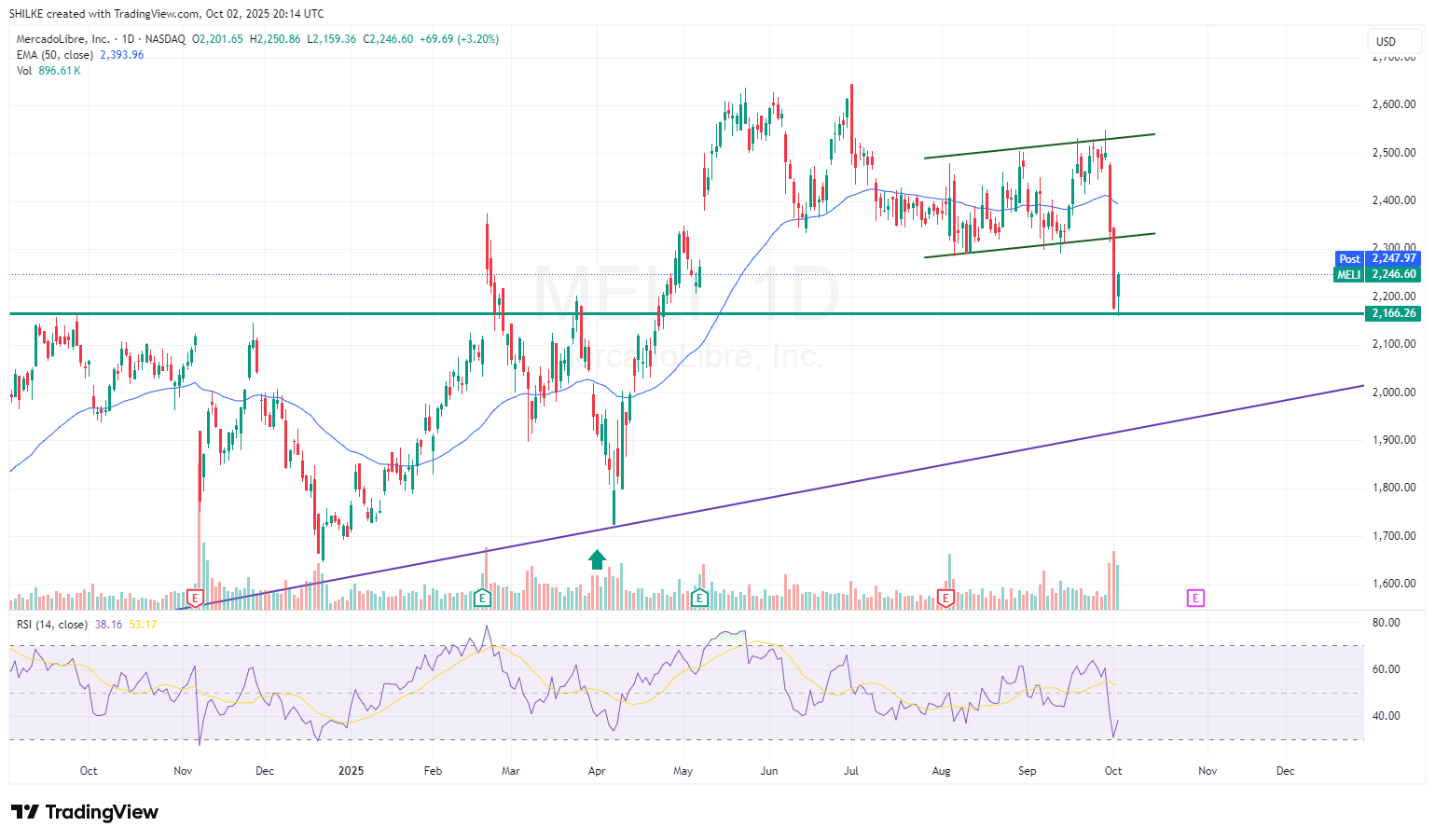Select the close value C2,246.60

[388, 39]
